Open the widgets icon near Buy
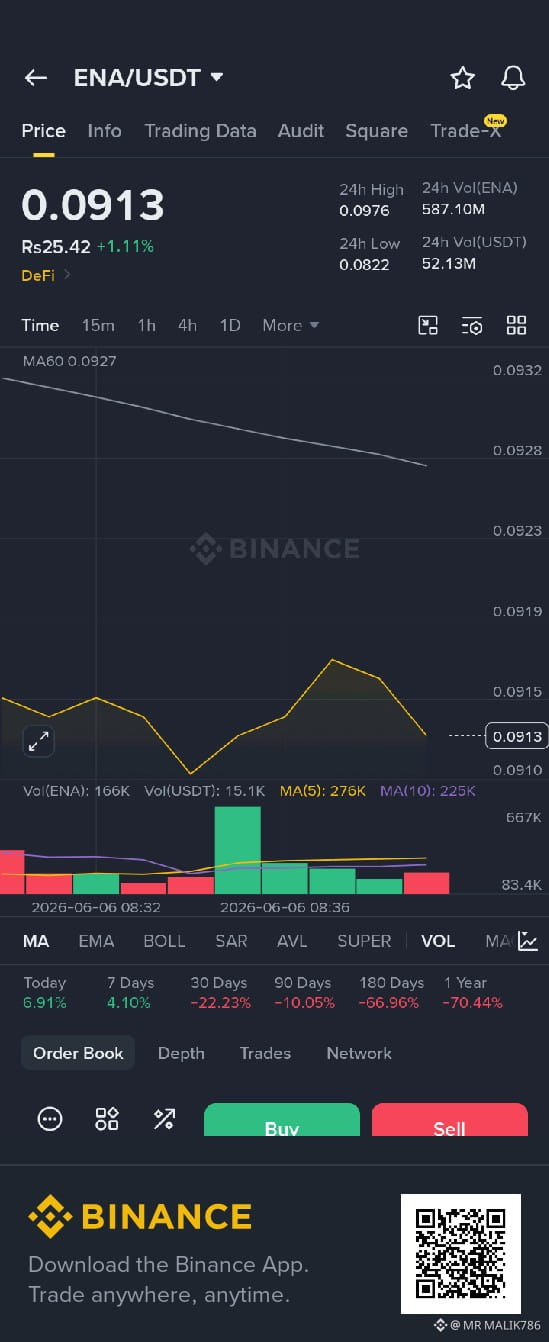This screenshot has height=1342, width=549. point(107,1119)
